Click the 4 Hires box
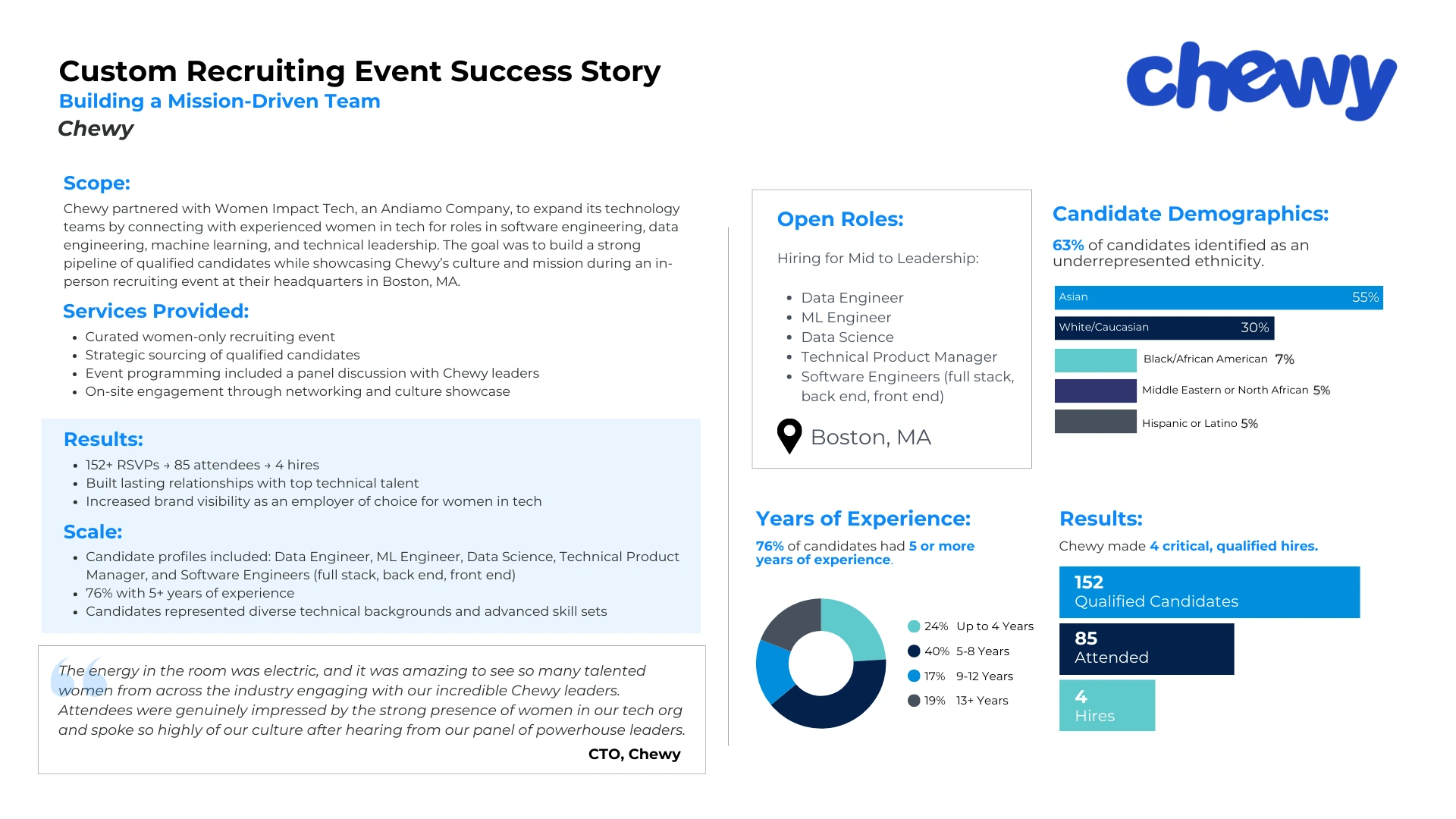Viewport: 1456px width, 819px height. pos(1106,705)
